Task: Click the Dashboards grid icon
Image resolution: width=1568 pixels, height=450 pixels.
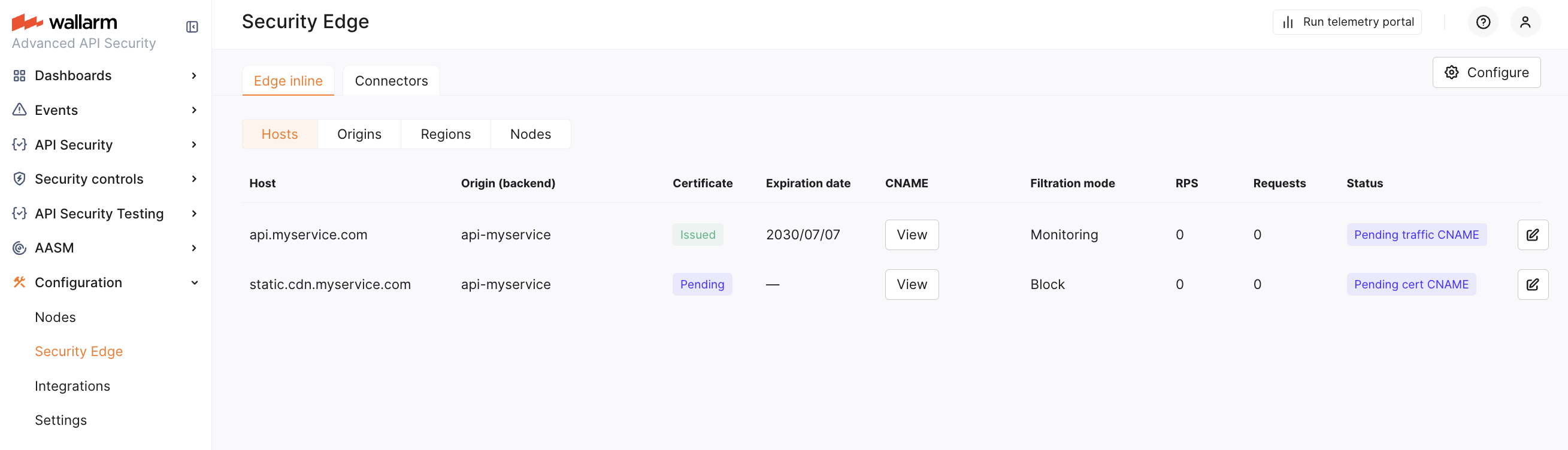Action: [x=20, y=76]
